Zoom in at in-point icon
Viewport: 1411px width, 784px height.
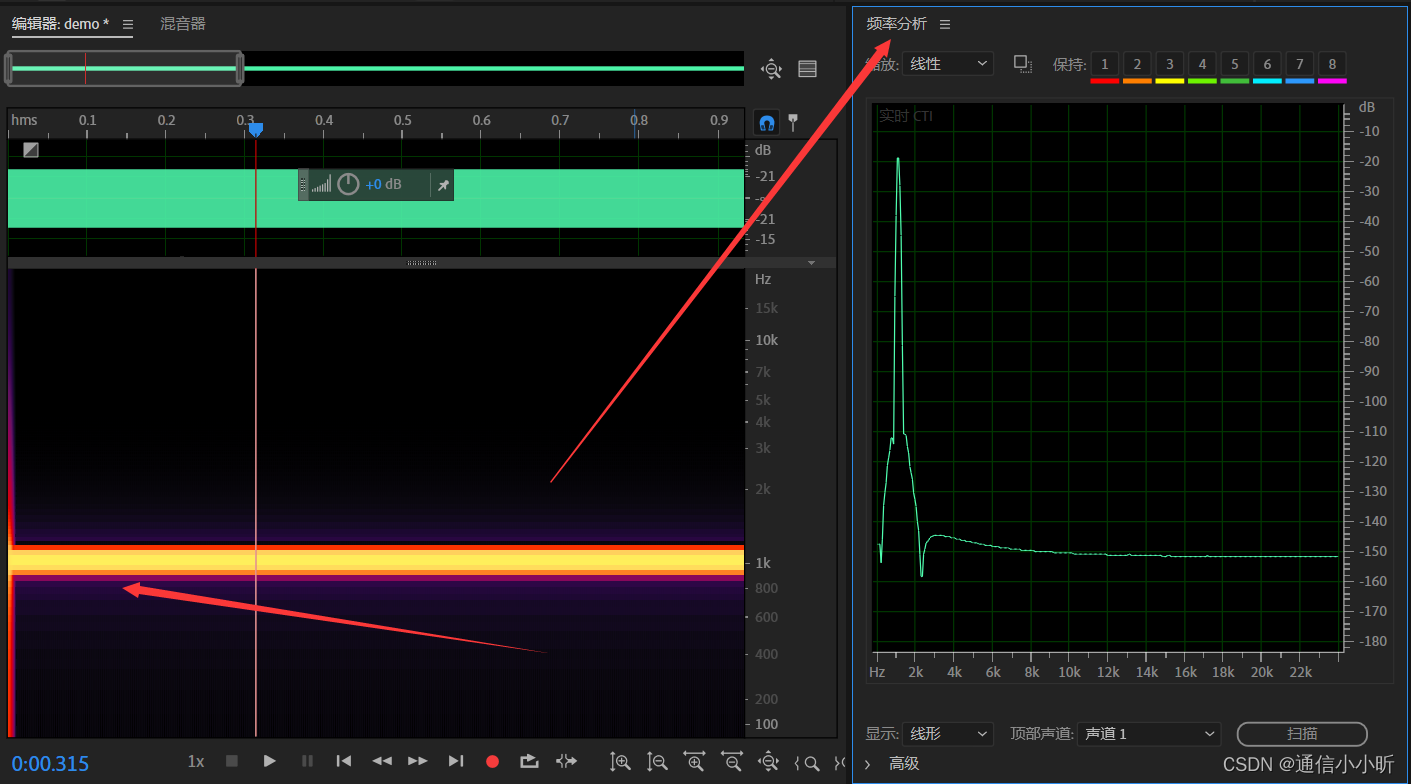808,763
